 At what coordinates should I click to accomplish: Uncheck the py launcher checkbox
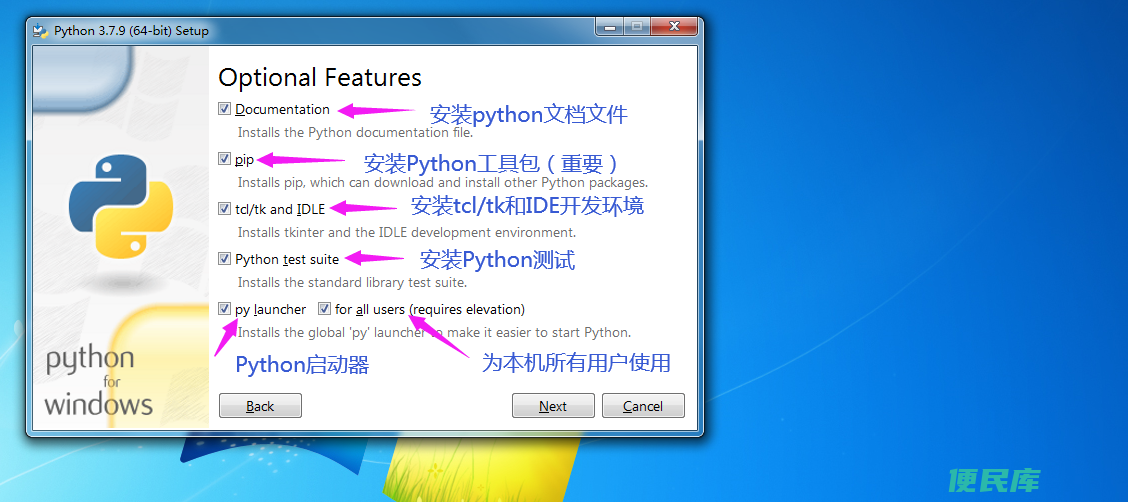point(224,309)
